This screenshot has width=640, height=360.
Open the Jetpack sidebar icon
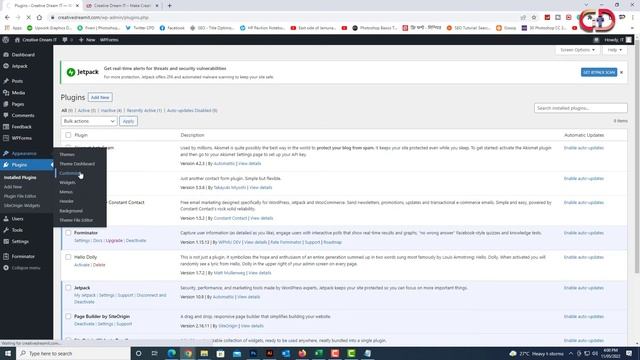[x=6, y=66]
